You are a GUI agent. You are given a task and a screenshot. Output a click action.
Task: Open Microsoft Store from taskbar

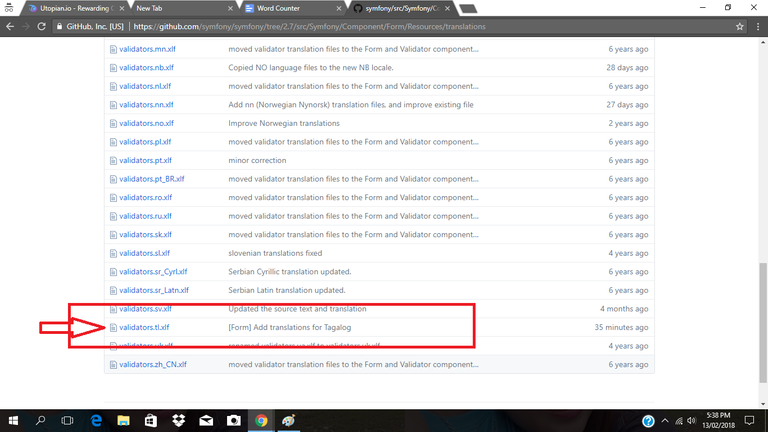tap(151, 421)
